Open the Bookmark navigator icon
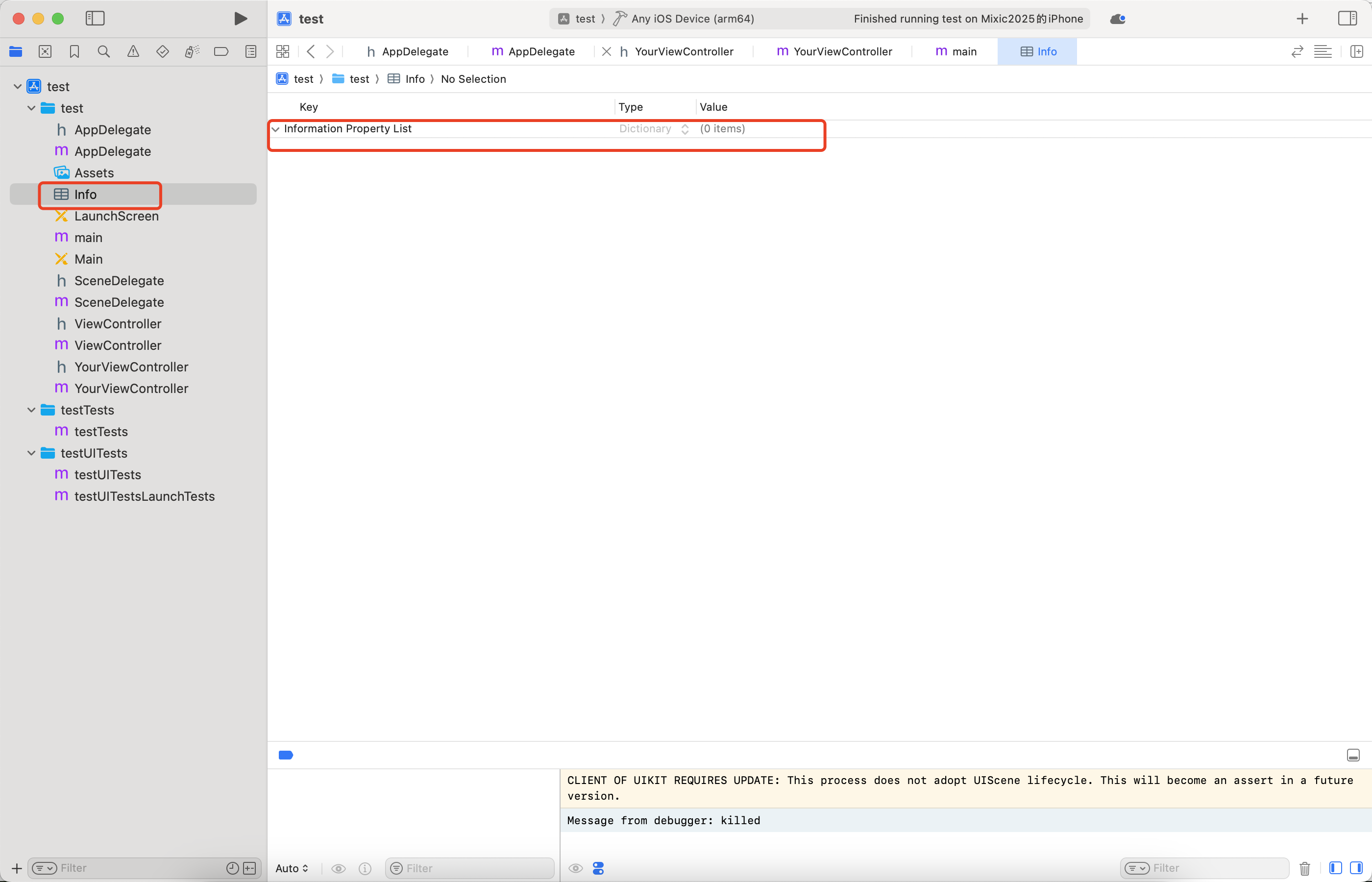This screenshot has height=882, width=1372. (x=74, y=51)
